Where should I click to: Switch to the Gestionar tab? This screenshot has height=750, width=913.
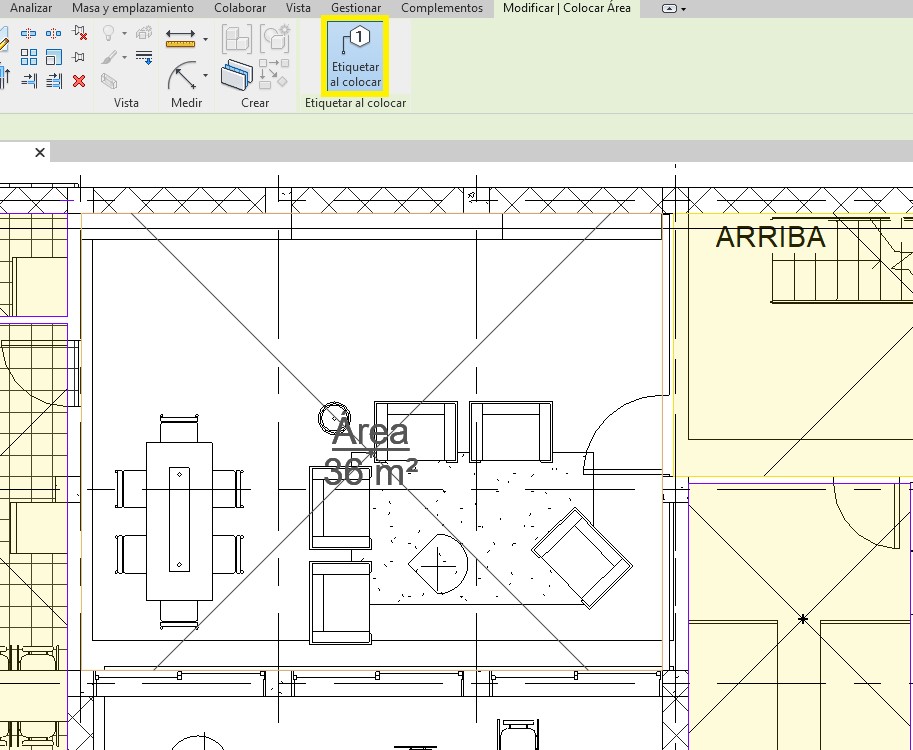(355, 8)
